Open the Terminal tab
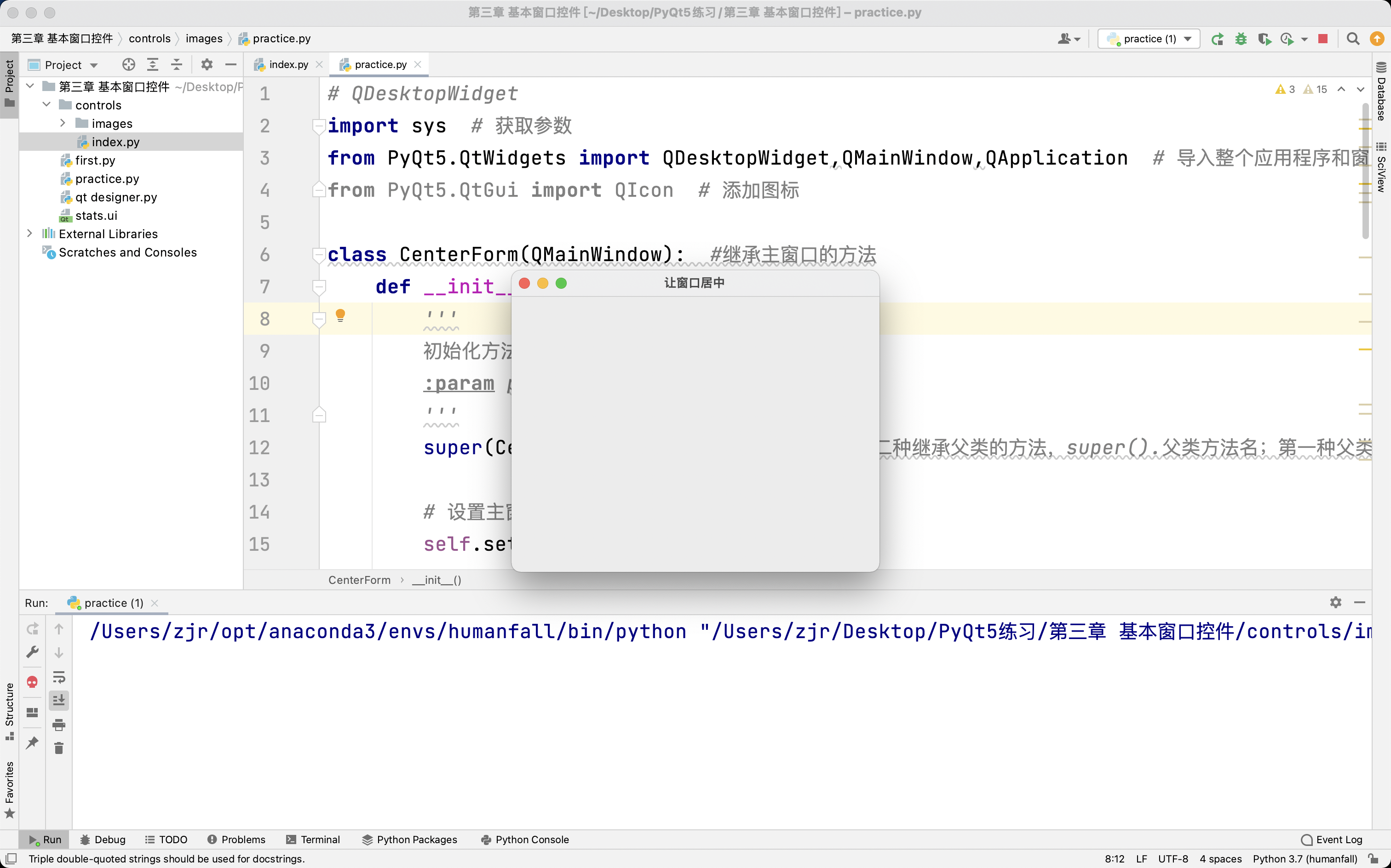The image size is (1391, 868). 313,839
